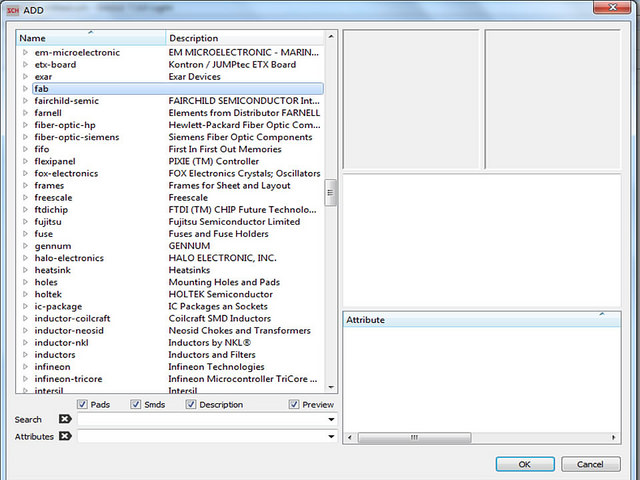Close the ADD dialog window
Screen dimensions: 640x480
[612, 7]
